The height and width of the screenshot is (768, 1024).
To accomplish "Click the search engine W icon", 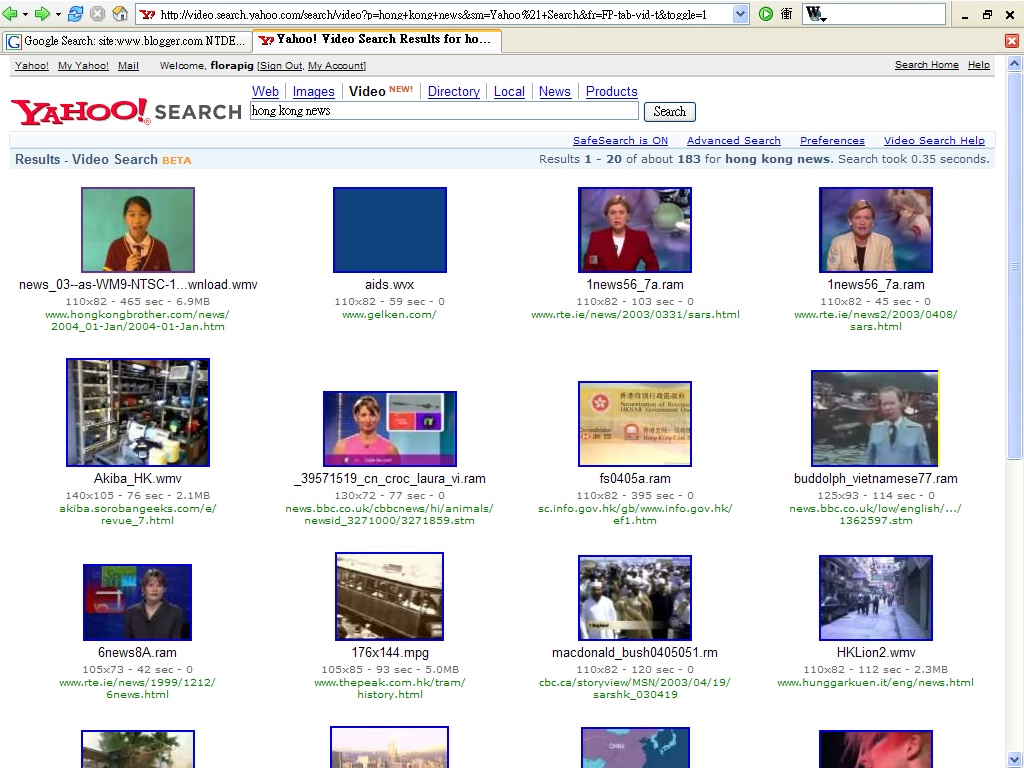I will (816, 14).
